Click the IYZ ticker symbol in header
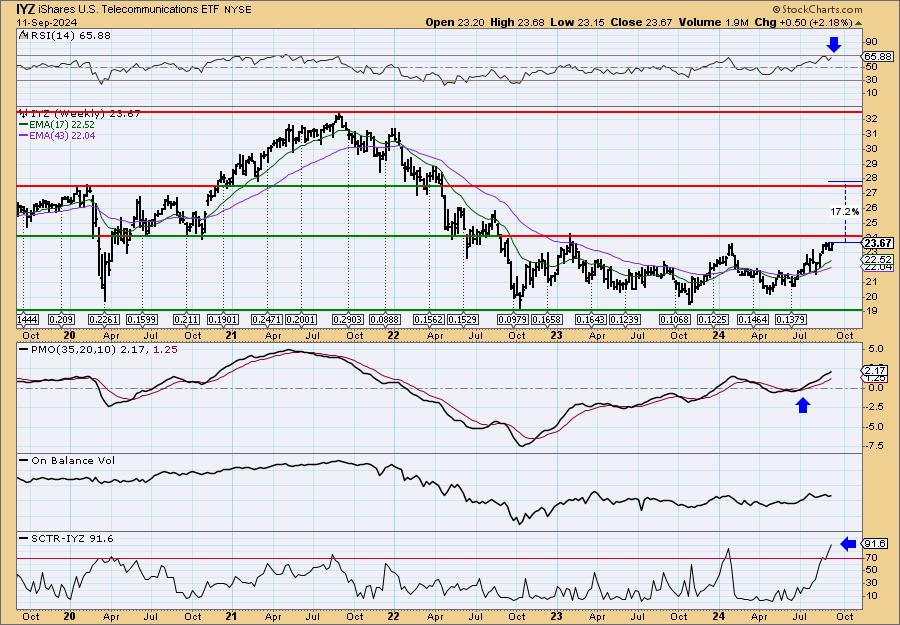The width and height of the screenshot is (900, 625). point(24,9)
